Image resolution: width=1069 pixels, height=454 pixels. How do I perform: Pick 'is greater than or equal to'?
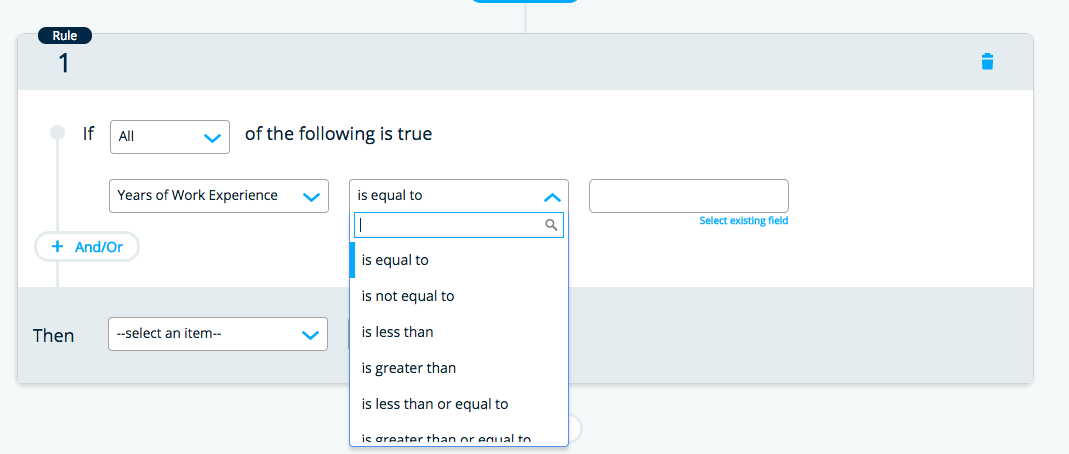pos(446,438)
